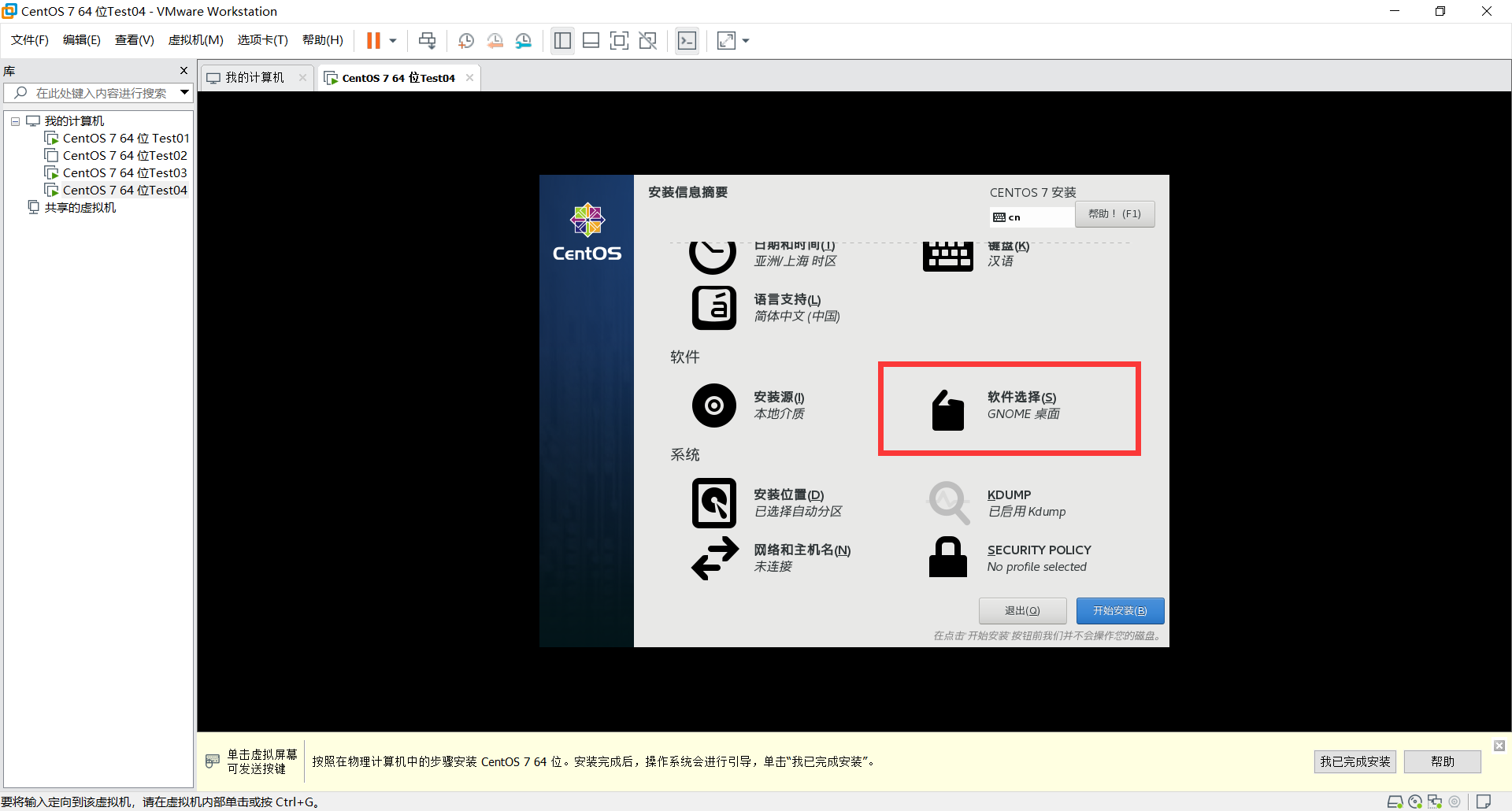This screenshot has width=1512, height=811.
Task: Select CentOS 7 64 位Test02 in library
Action: (x=125, y=156)
